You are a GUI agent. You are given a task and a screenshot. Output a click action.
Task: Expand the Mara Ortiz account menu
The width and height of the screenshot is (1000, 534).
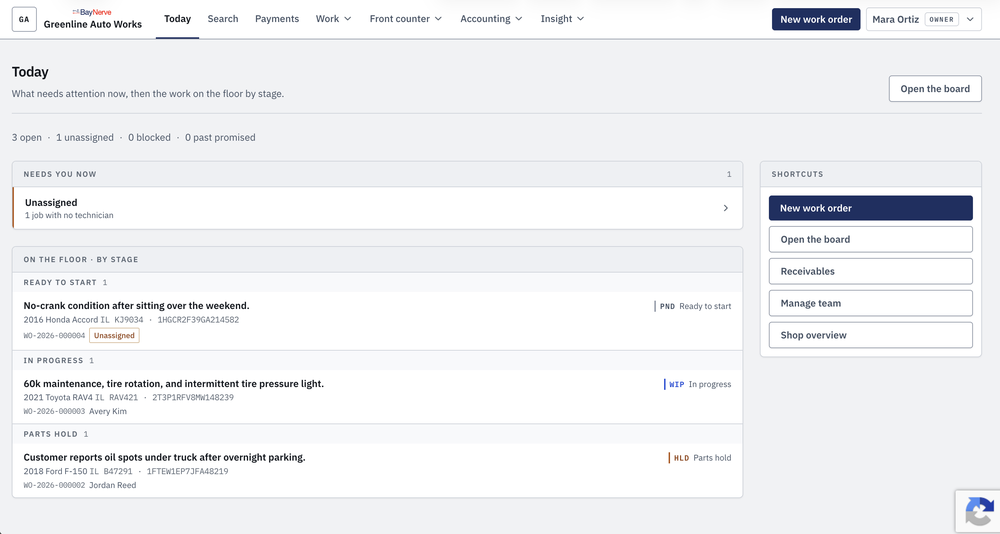pyautogui.click(x=923, y=19)
